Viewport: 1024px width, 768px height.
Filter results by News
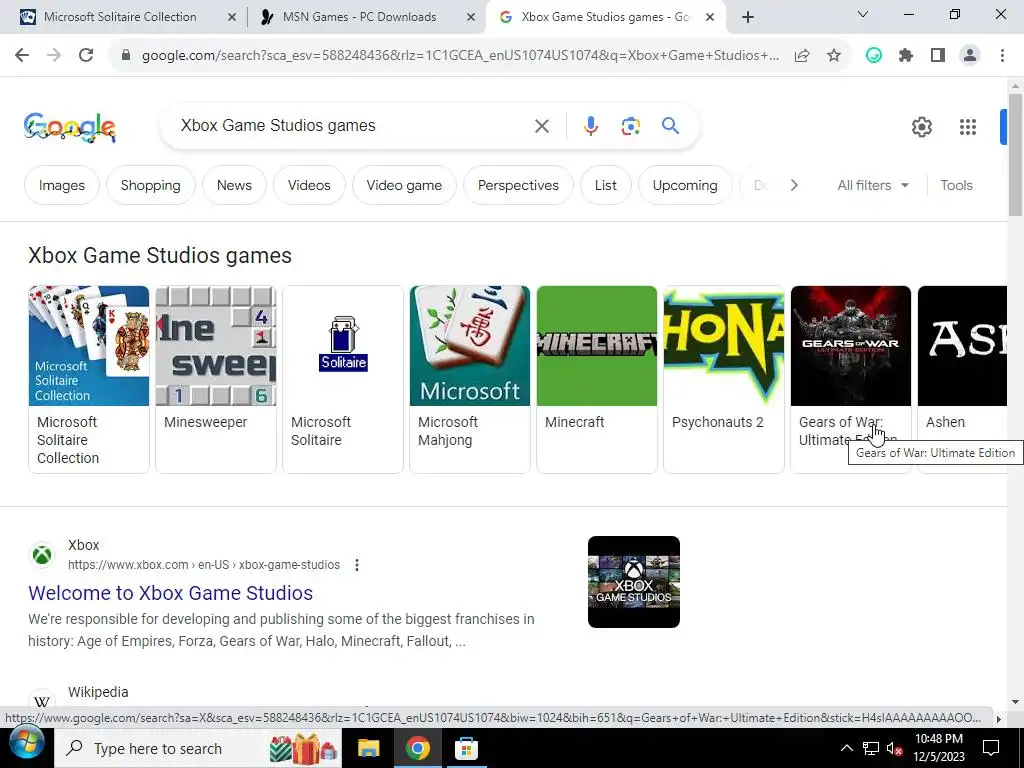[234, 185]
